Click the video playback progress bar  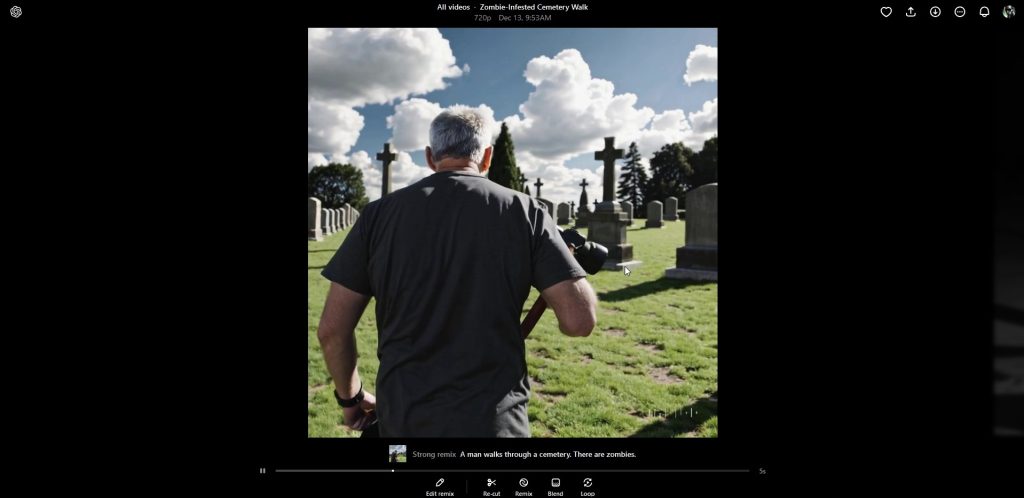point(511,470)
